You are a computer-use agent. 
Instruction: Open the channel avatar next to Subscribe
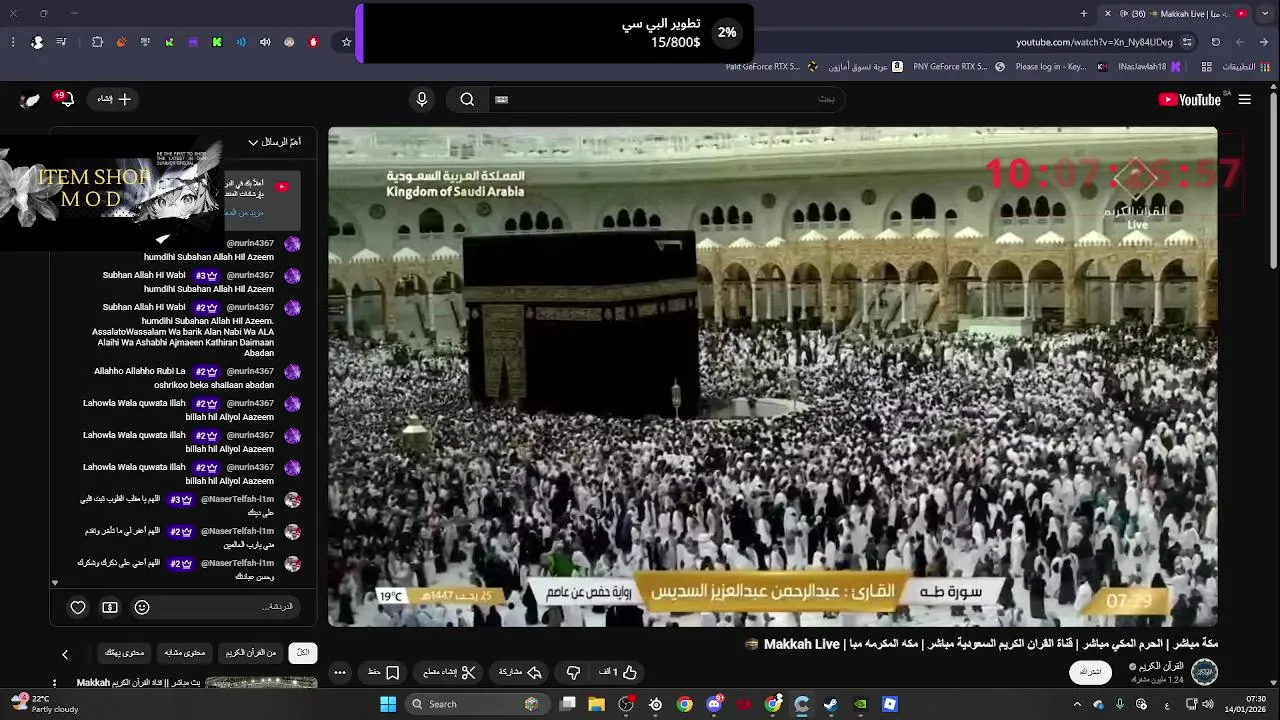coord(1204,672)
